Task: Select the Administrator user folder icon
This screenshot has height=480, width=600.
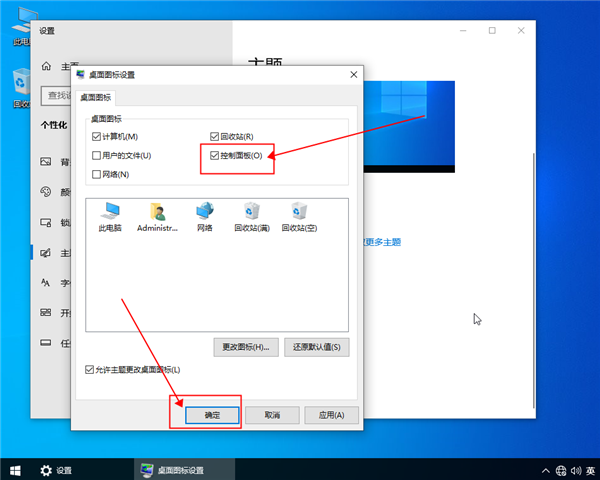Action: tap(156, 212)
